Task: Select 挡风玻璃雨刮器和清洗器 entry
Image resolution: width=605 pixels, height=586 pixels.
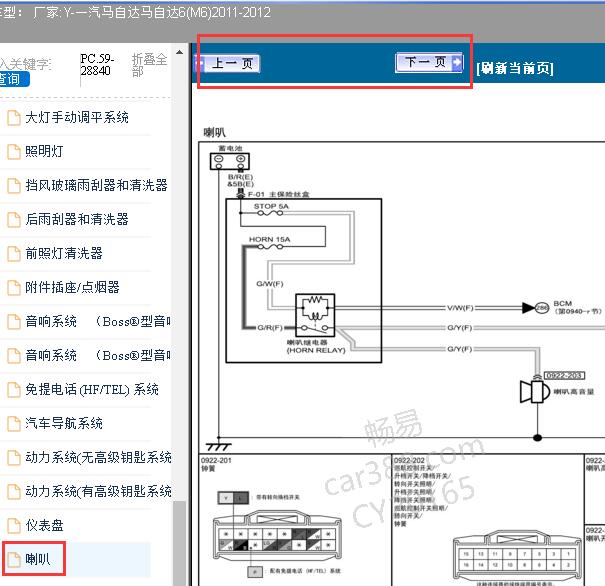Action: click(96, 185)
